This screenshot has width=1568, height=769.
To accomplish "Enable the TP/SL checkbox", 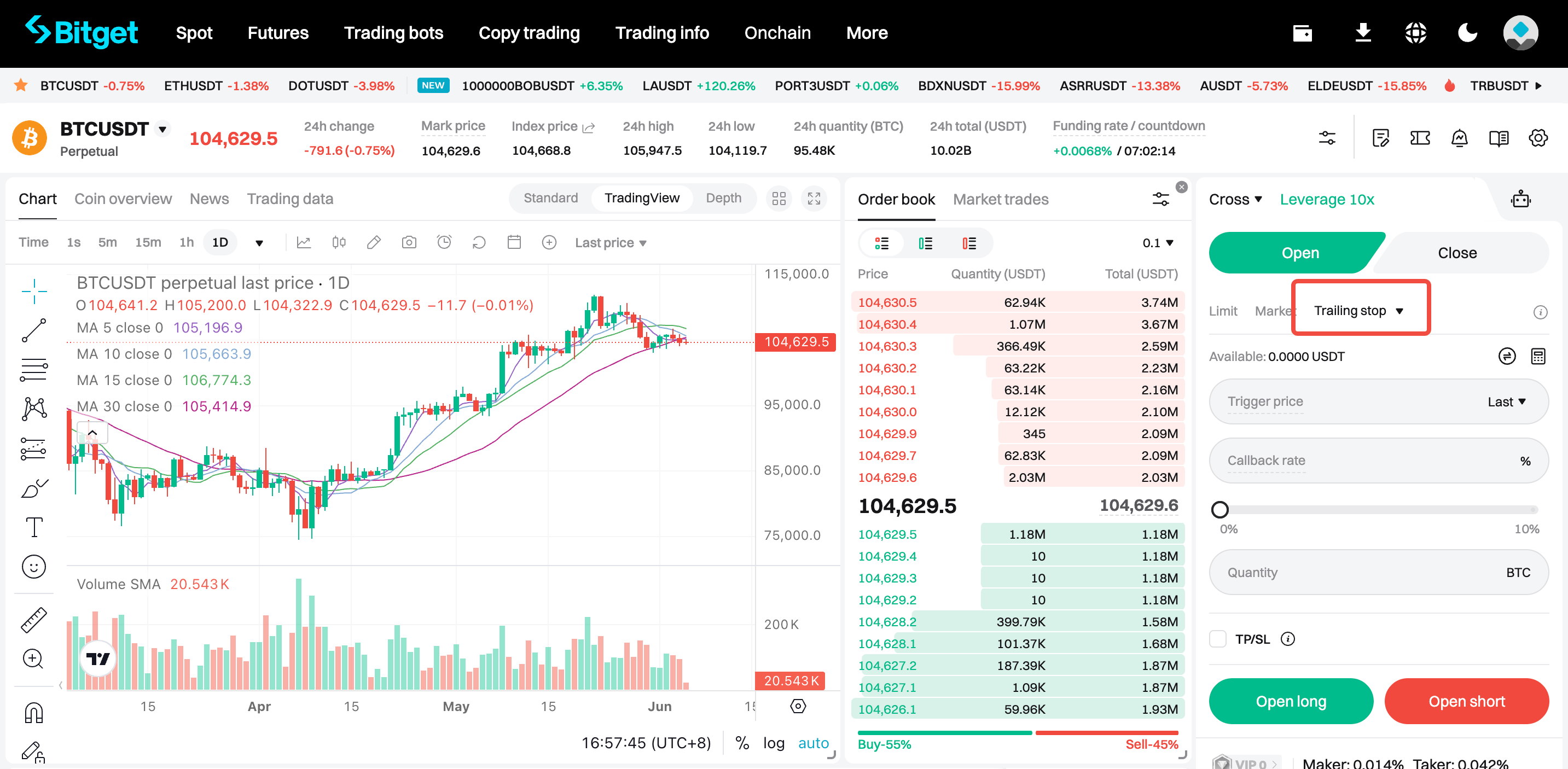I will tap(1218, 639).
